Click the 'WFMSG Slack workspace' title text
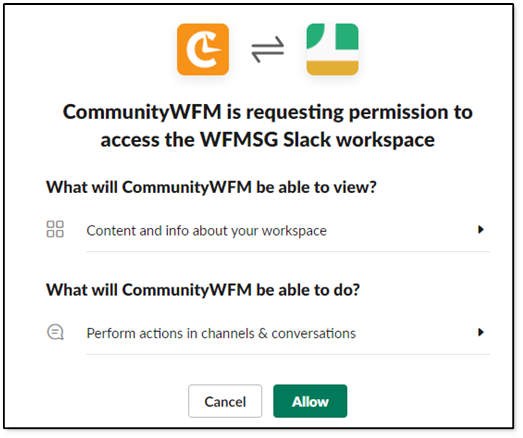 coord(317,139)
